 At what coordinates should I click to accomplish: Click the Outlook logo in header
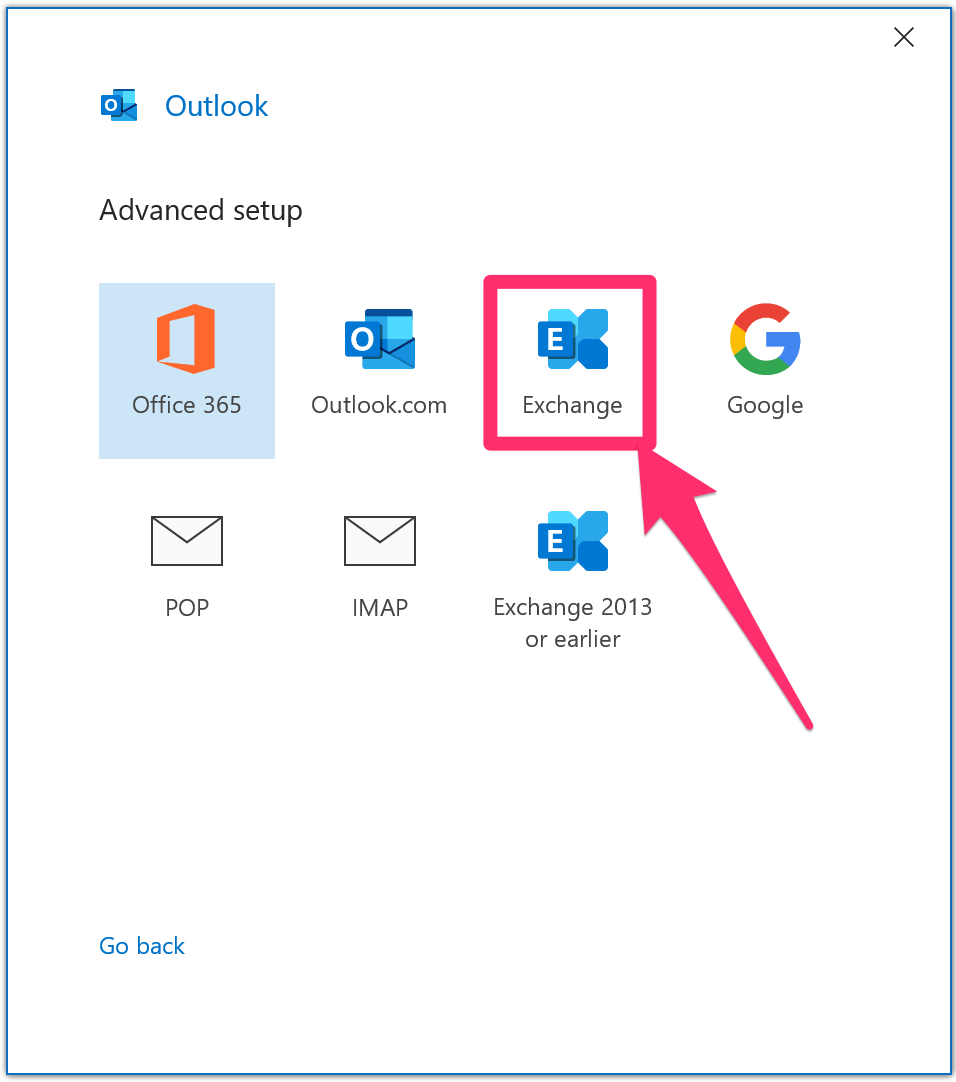(x=119, y=106)
